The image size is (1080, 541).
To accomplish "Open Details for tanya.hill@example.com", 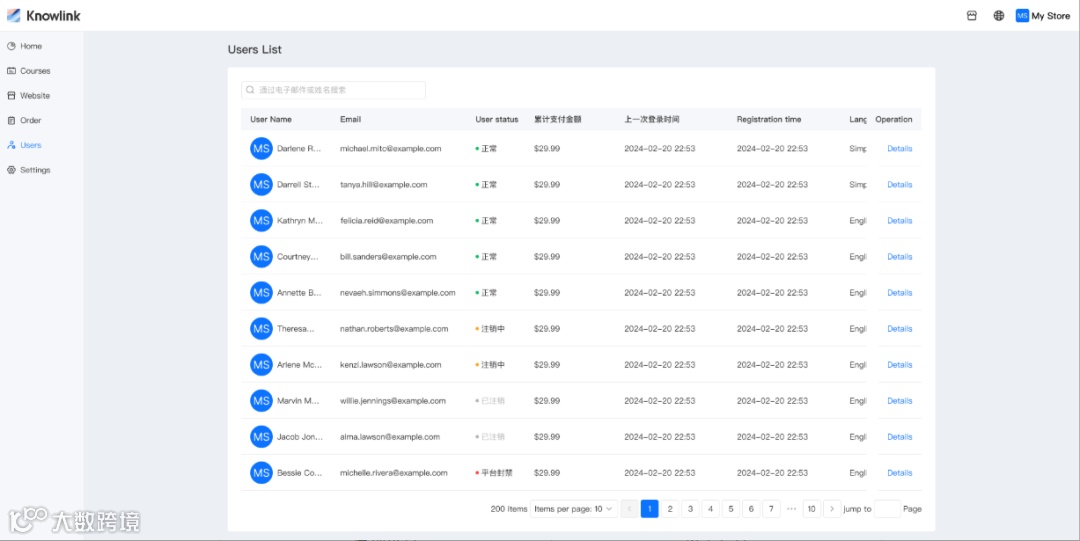I will (x=900, y=185).
